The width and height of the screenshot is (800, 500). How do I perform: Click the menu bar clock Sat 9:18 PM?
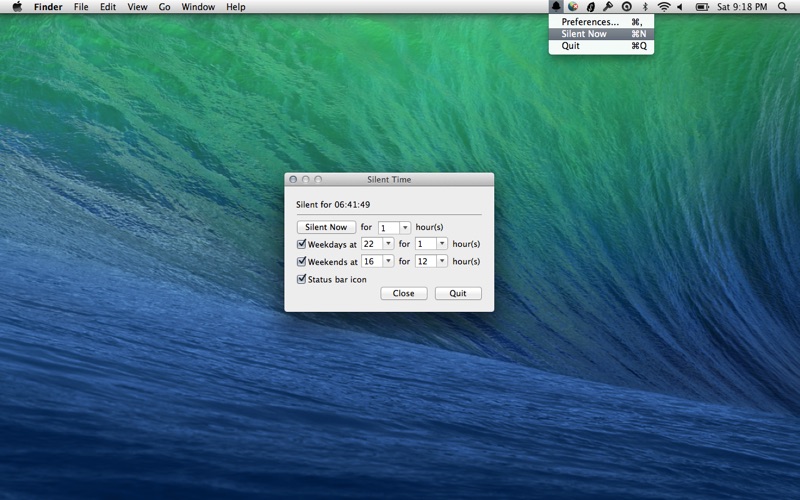coord(742,7)
